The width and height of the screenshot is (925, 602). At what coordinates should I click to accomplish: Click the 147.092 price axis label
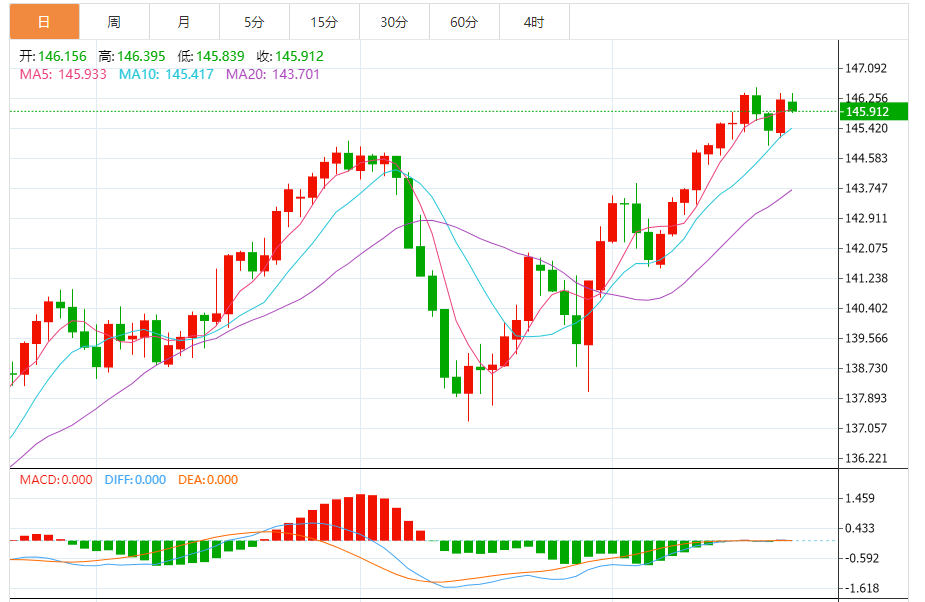tap(866, 68)
